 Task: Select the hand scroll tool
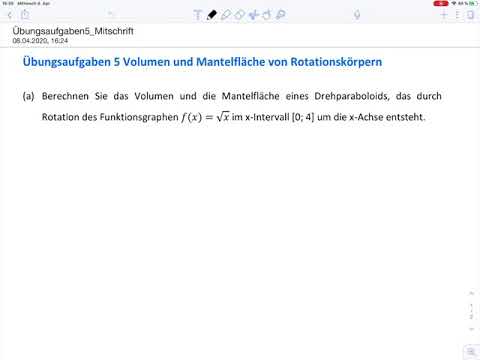(x=267, y=15)
